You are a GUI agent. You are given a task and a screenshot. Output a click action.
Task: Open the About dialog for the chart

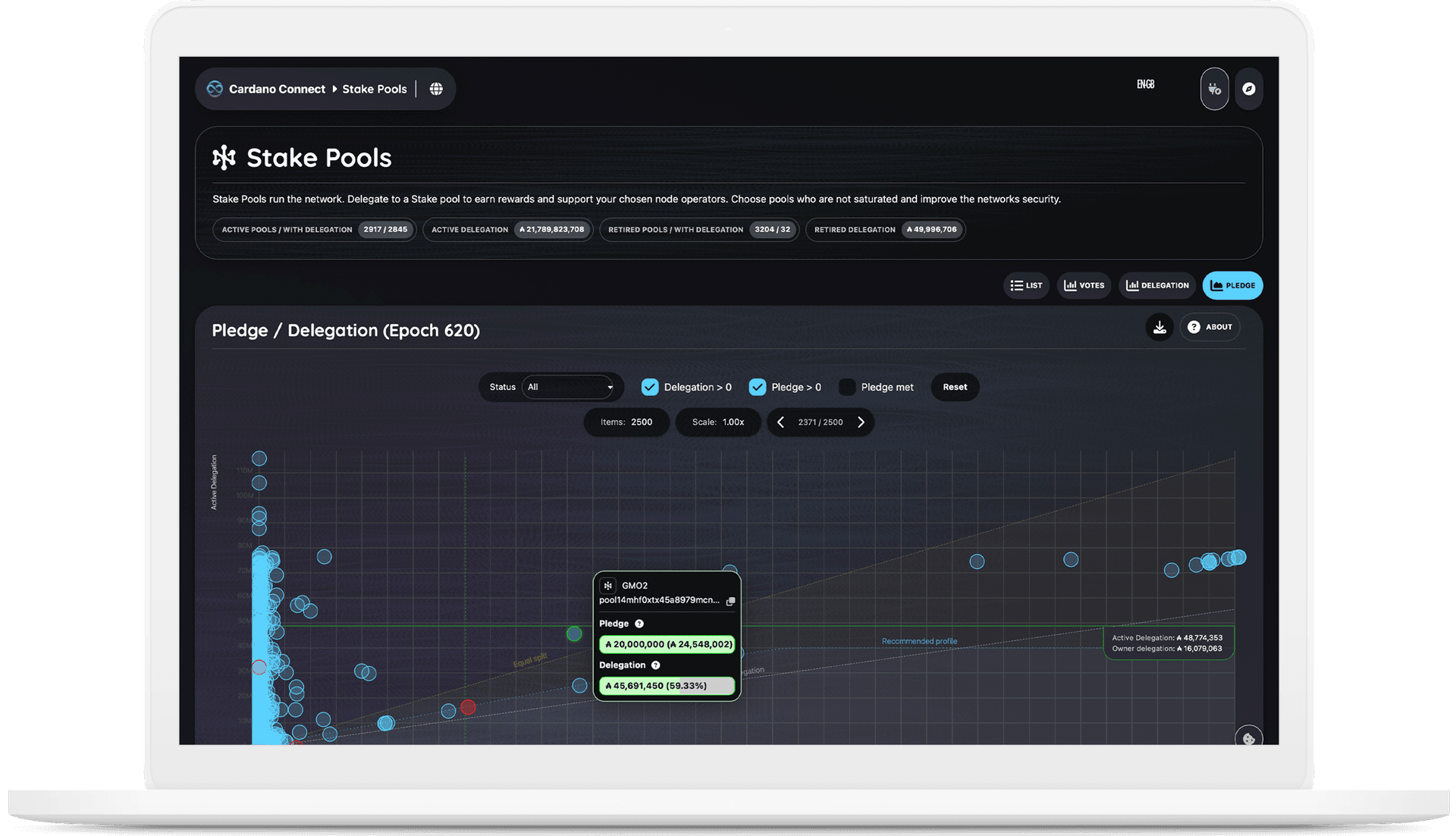coord(1210,327)
